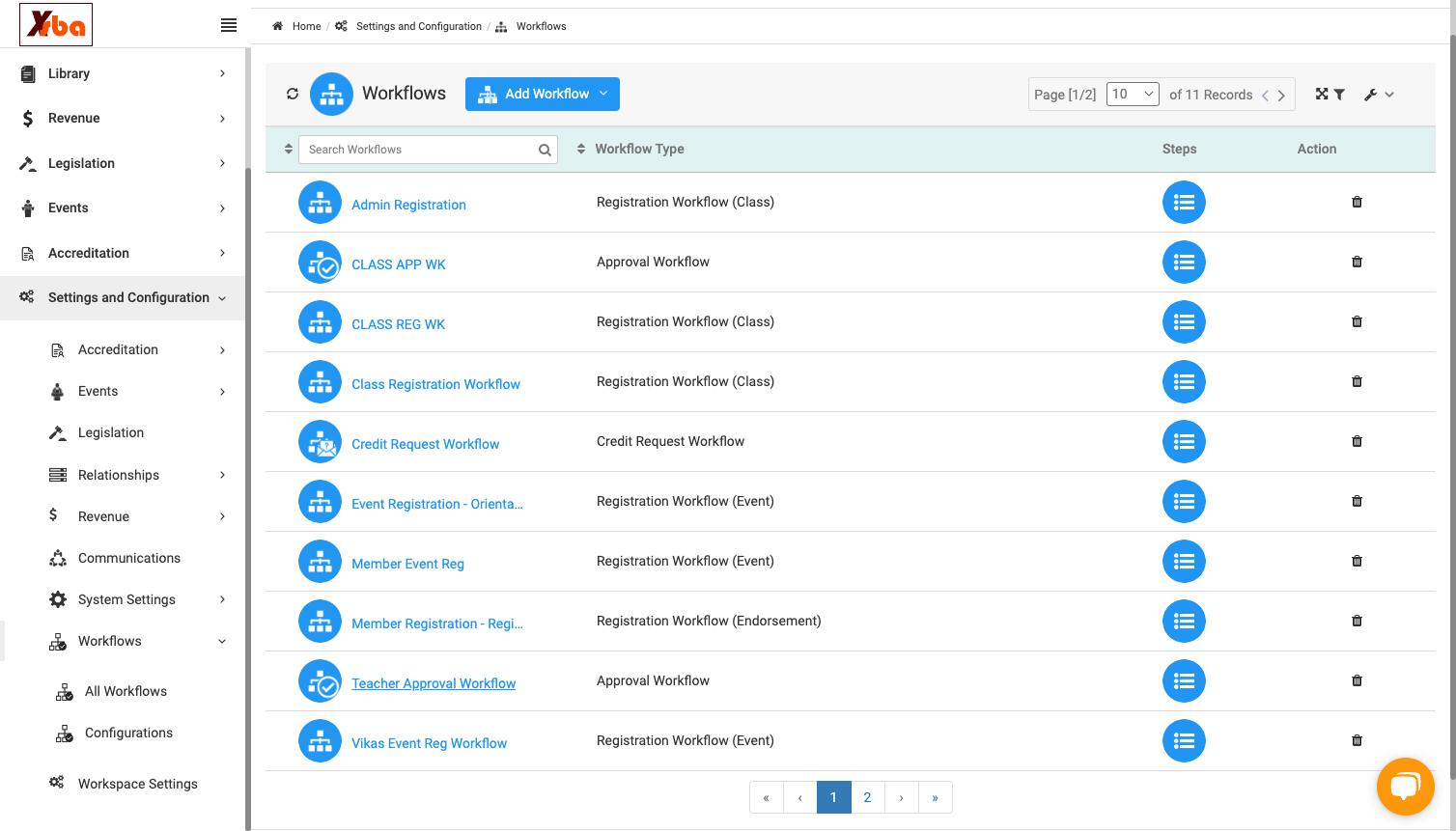Screen dimensions: 1456x831
Task: Open steps for Teacher Approval Workflow
Action: tap(1184, 681)
